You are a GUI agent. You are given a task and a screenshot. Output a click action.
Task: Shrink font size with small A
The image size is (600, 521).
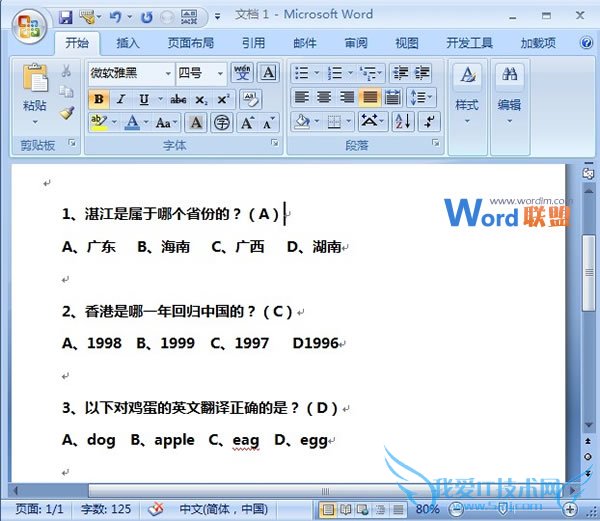(269, 123)
